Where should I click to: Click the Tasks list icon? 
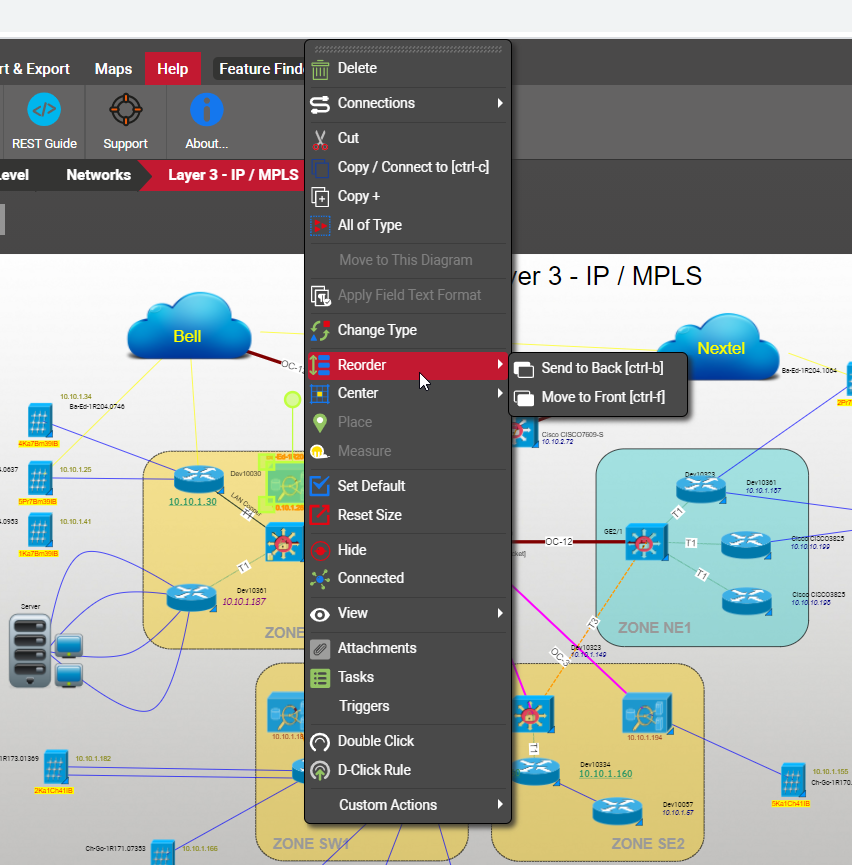point(320,678)
